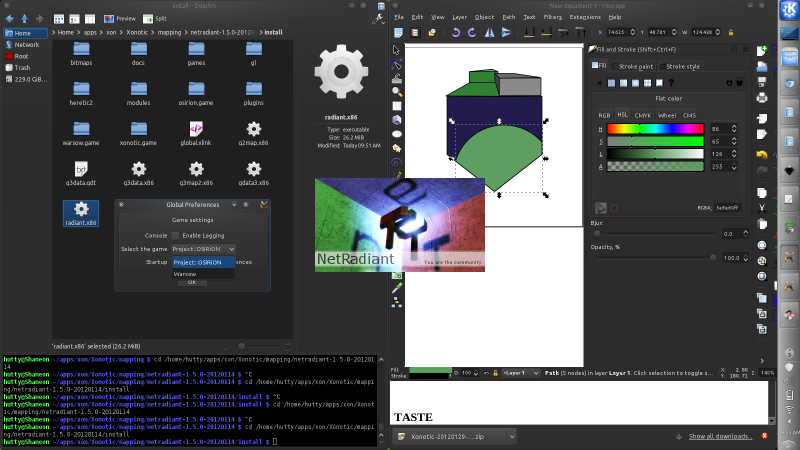Select the Spiral tool

396,162
